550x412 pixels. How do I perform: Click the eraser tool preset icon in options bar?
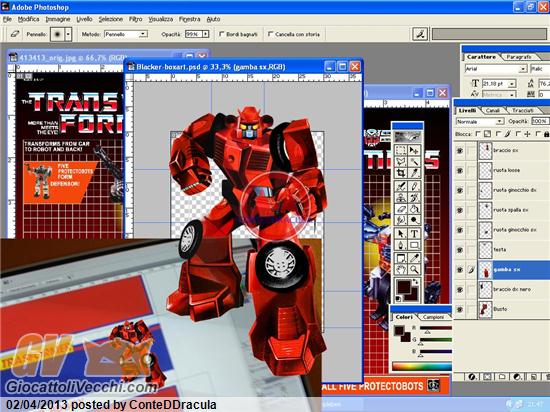coord(15,34)
